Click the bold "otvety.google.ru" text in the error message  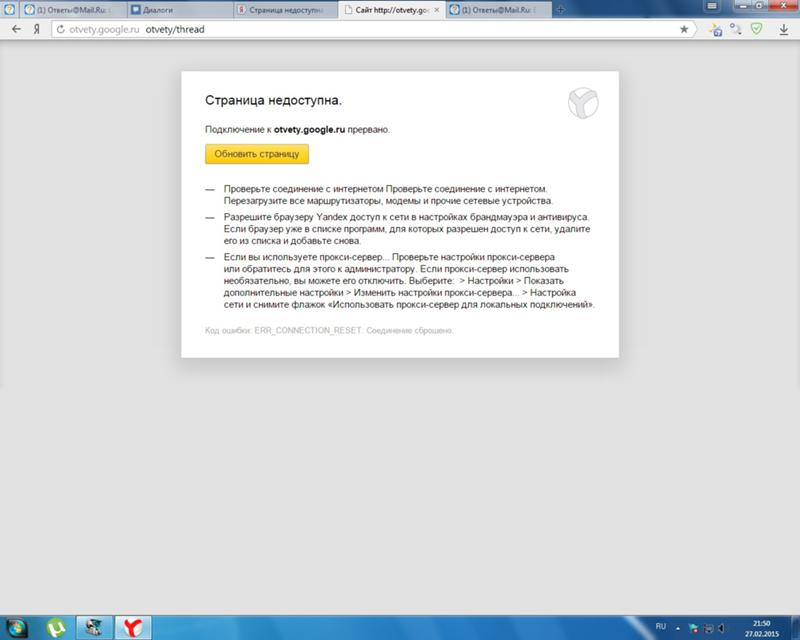point(310,130)
